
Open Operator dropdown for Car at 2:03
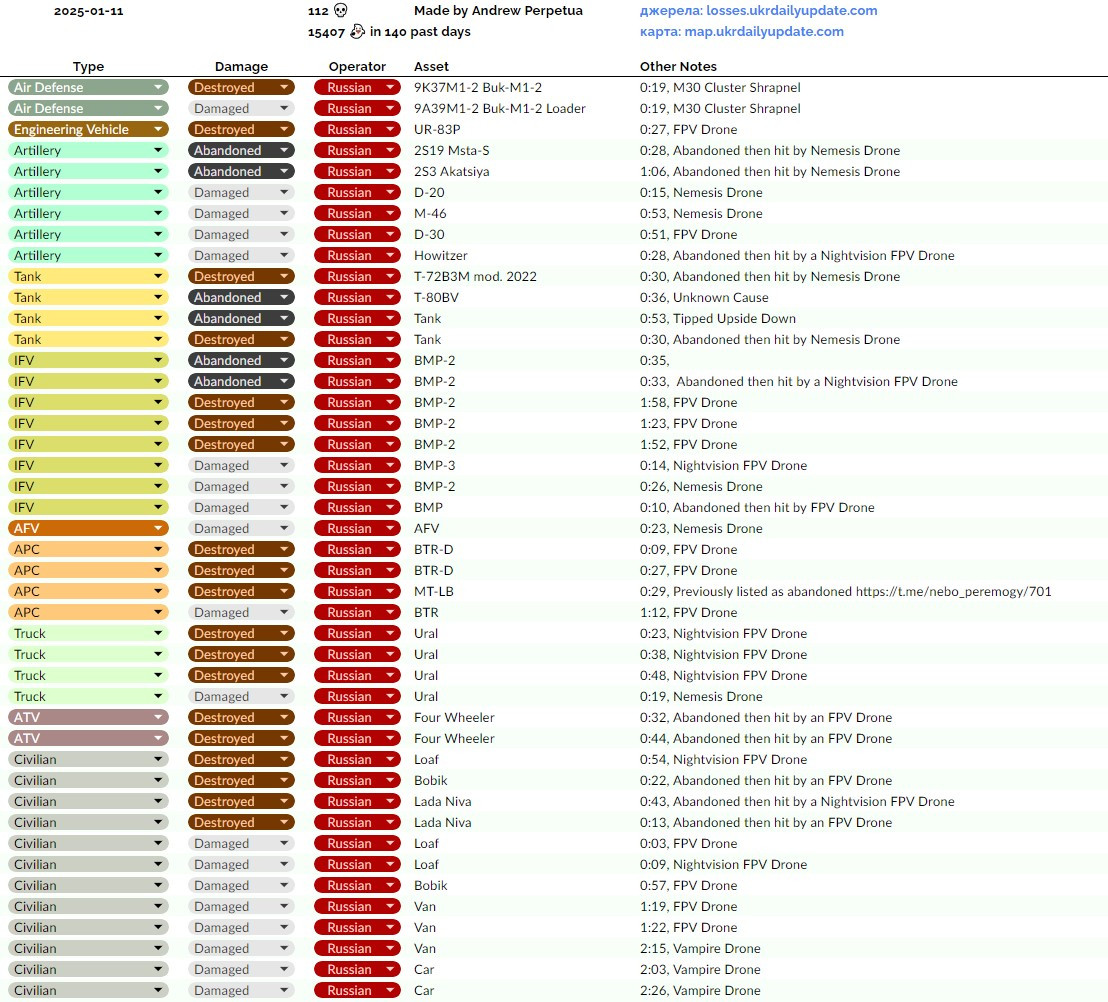[x=358, y=969]
